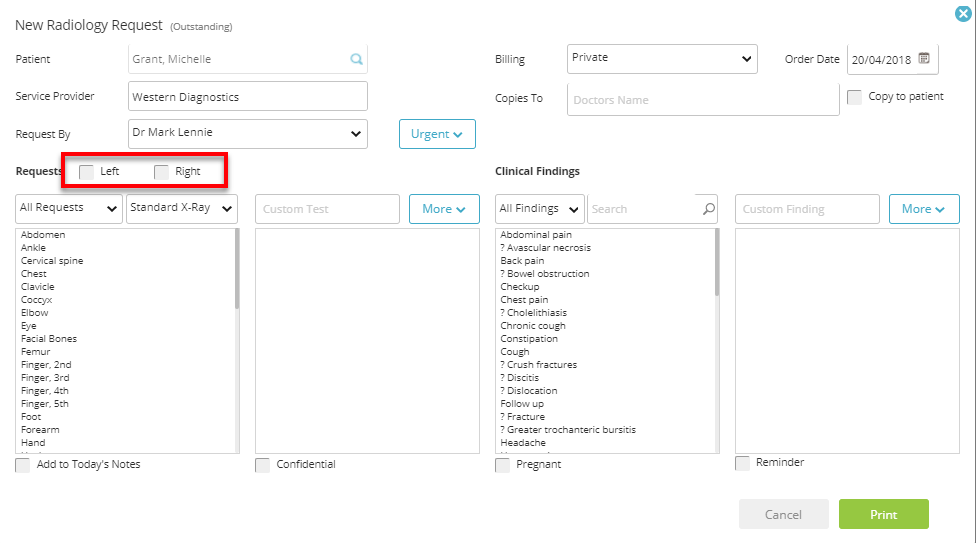The image size is (976, 543).
Task: Open the Urgent dropdown button
Action: [437, 134]
